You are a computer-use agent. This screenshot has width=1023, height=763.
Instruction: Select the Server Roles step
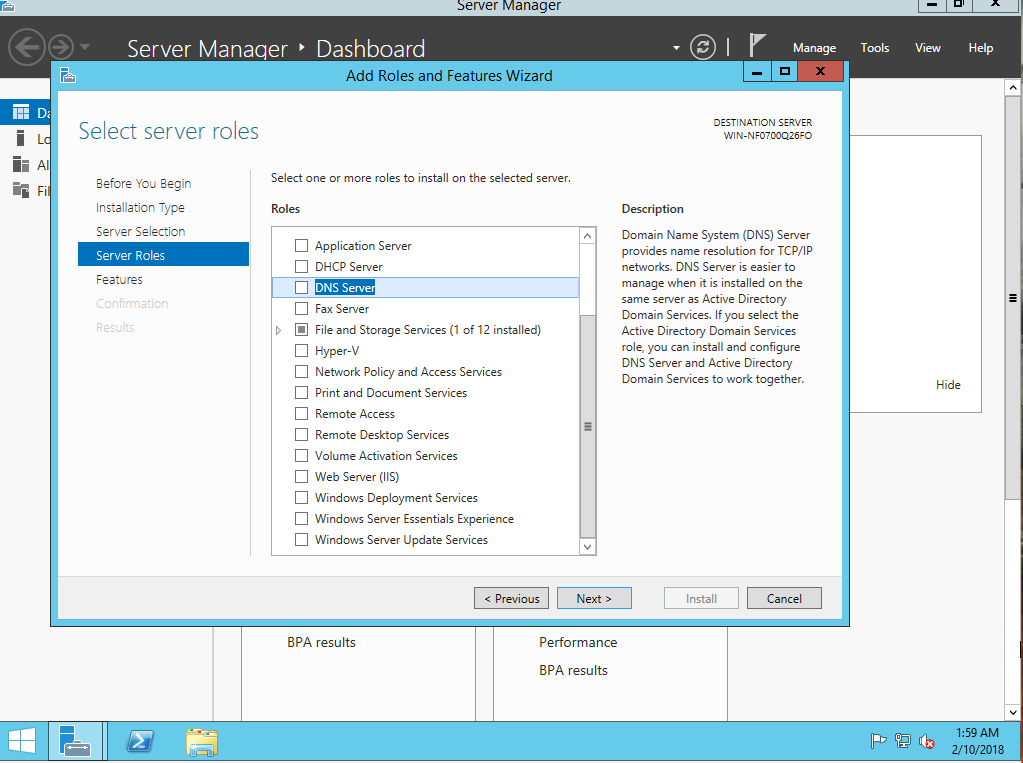click(x=163, y=255)
